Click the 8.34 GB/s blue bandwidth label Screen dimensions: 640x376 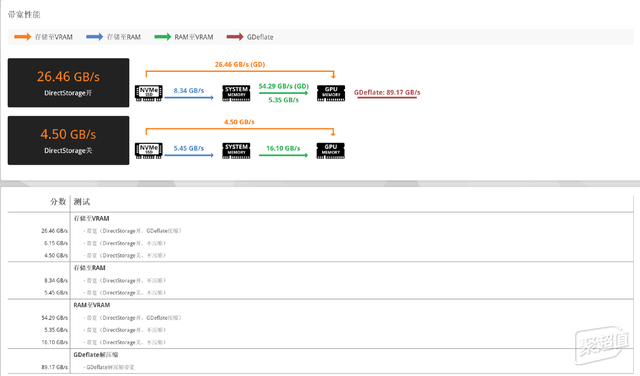(189, 91)
